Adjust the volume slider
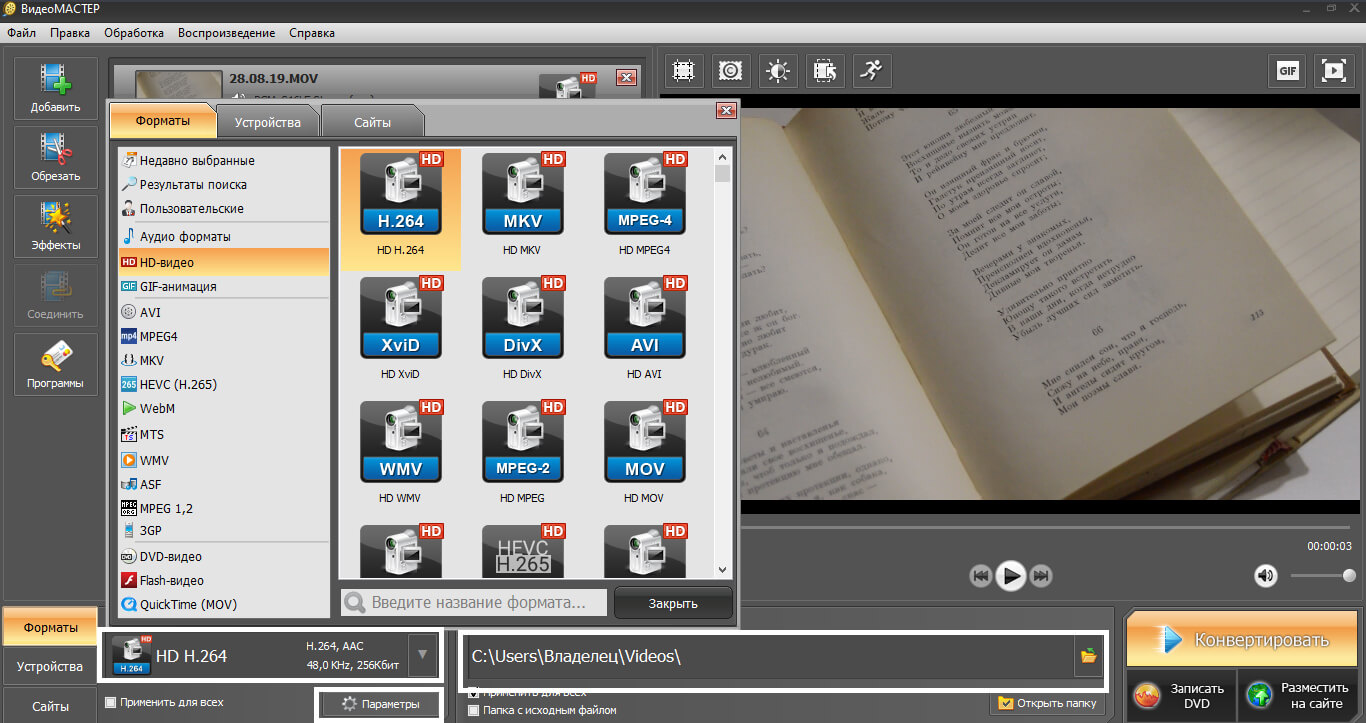The width and height of the screenshot is (1366, 723). [1322, 575]
